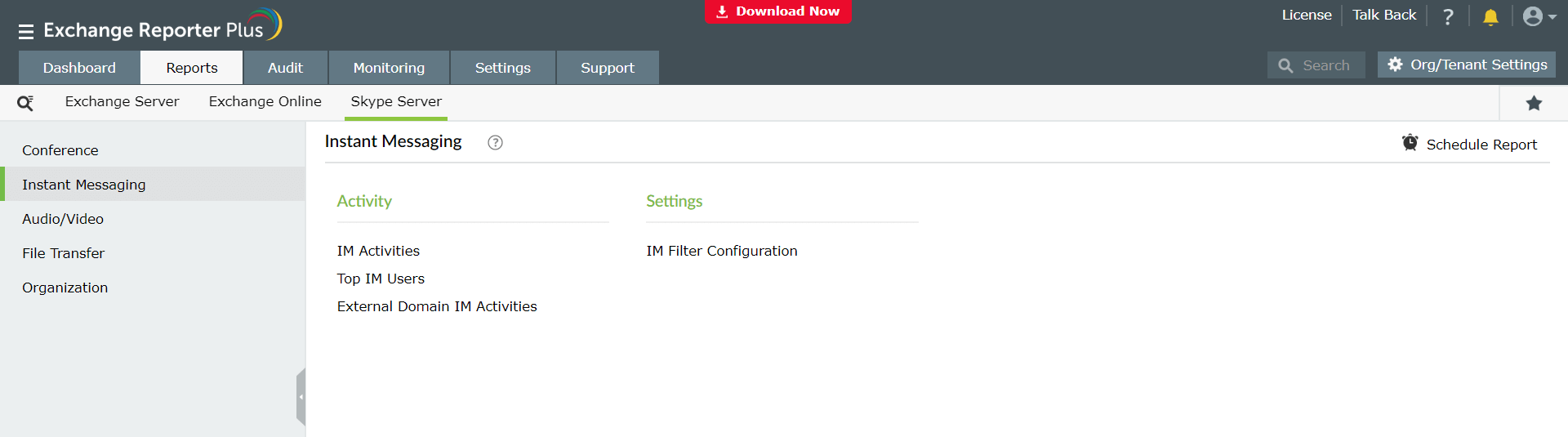
Task: Select Instant Messaging in sidebar
Action: coord(153,185)
